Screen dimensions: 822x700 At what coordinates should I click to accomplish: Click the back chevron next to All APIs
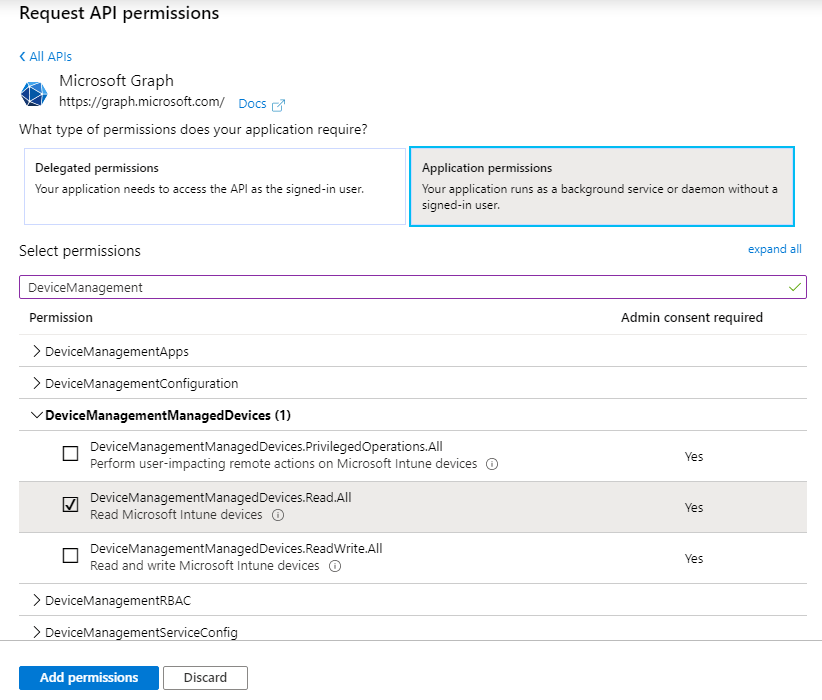pyautogui.click(x=23, y=57)
